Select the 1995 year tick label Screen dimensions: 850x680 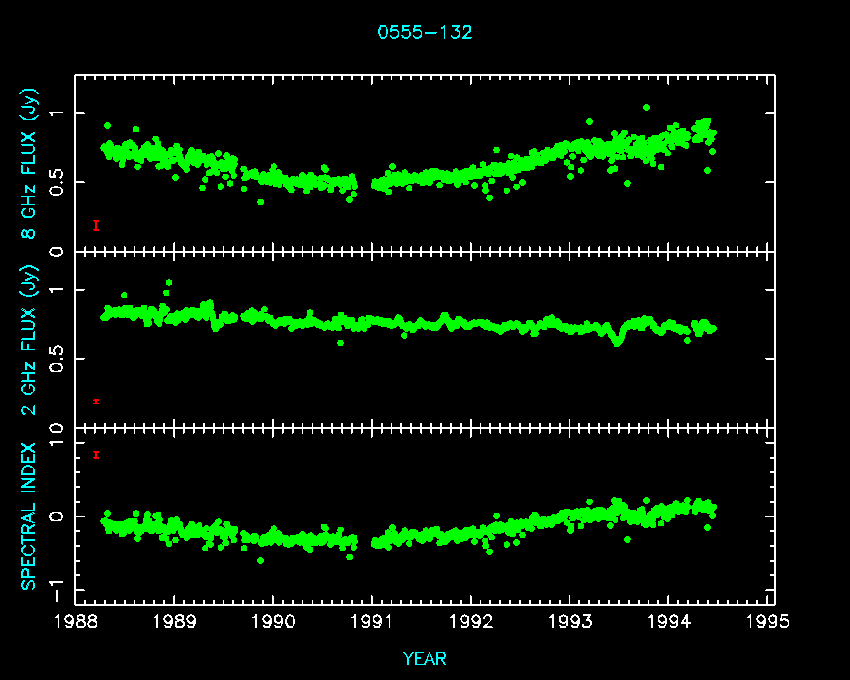click(768, 621)
